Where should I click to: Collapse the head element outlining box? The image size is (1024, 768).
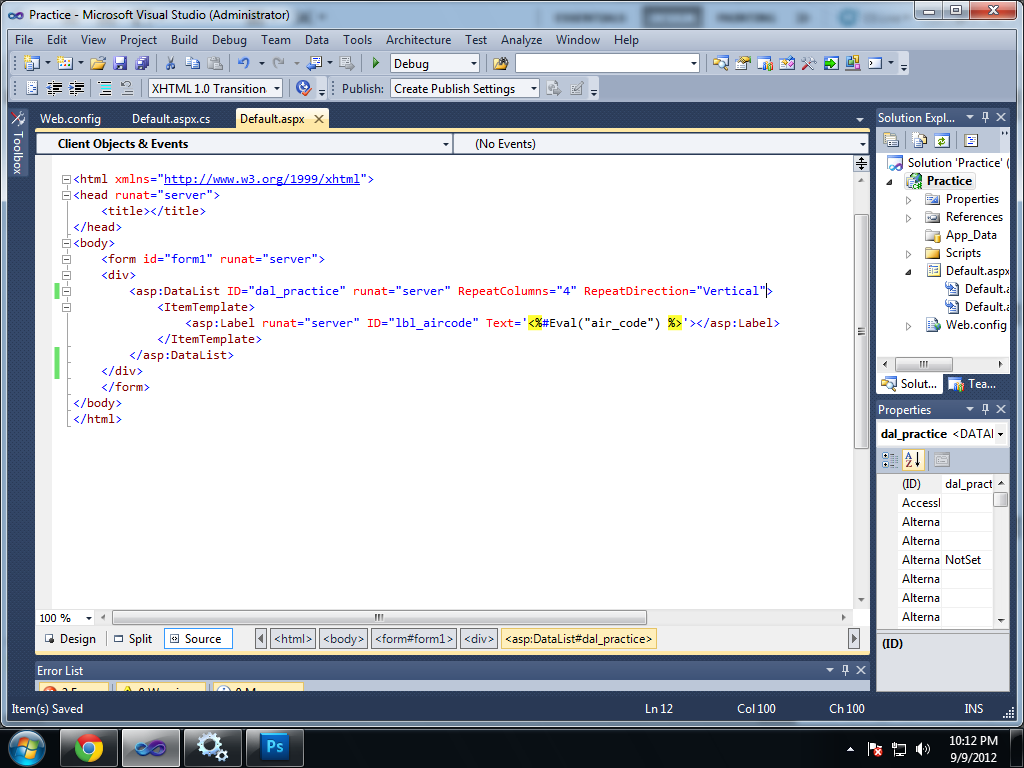pyautogui.click(x=66, y=195)
